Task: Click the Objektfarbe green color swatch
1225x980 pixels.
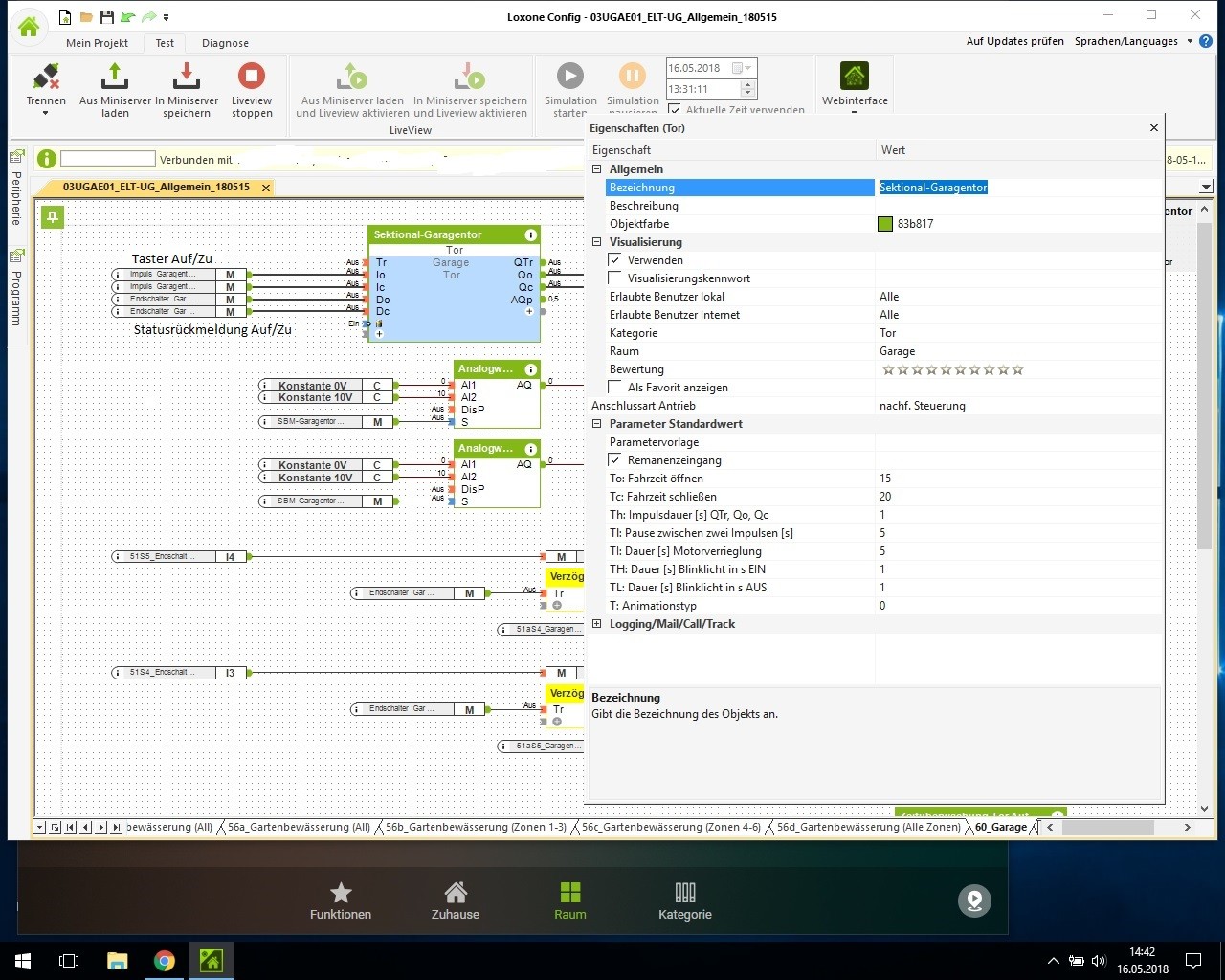Action: point(885,224)
